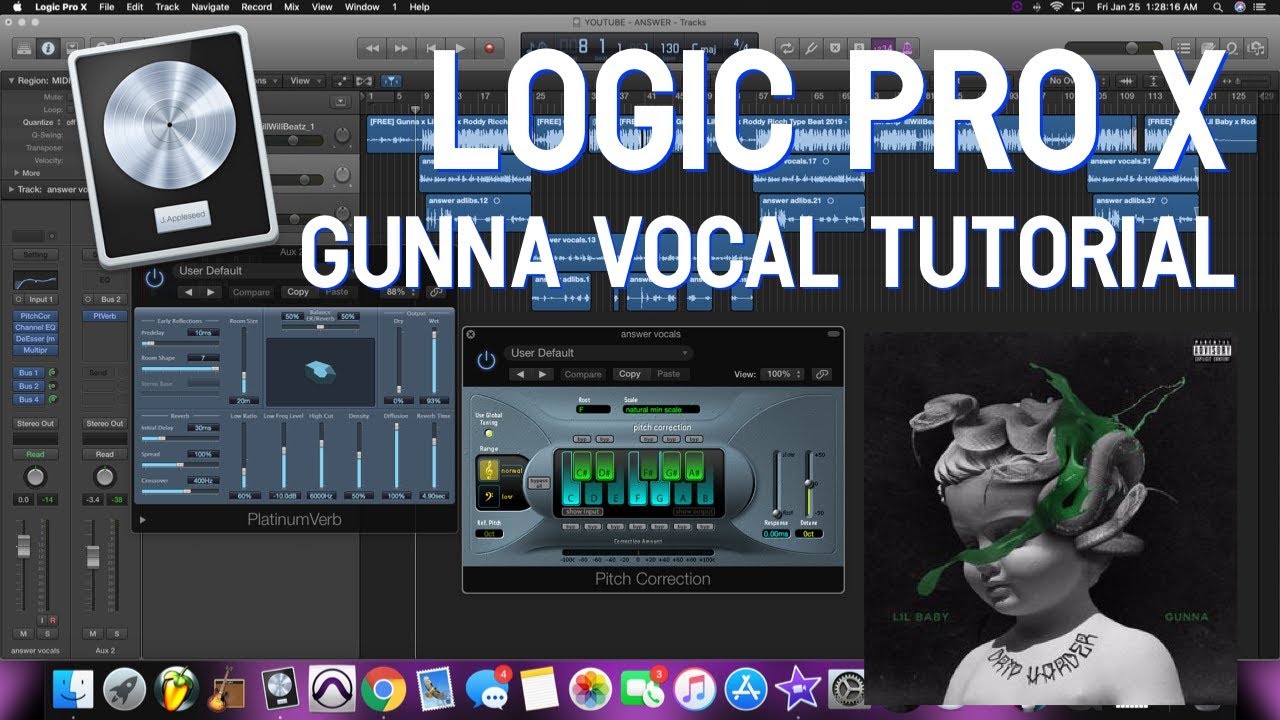Screen dimensions: 1280x720
Task: Open the List Editors button
Action: click(x=1184, y=47)
